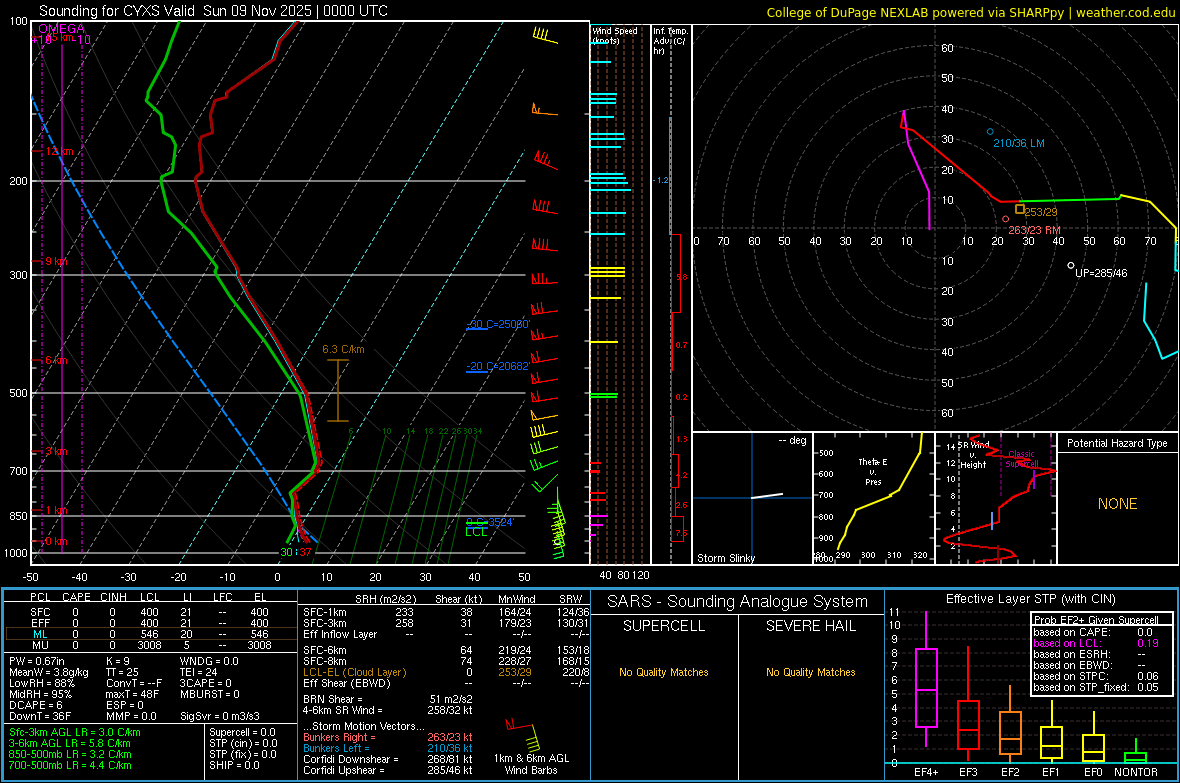Click the SEVERE HAIL analogue heading
The image size is (1180, 783).
[810, 626]
